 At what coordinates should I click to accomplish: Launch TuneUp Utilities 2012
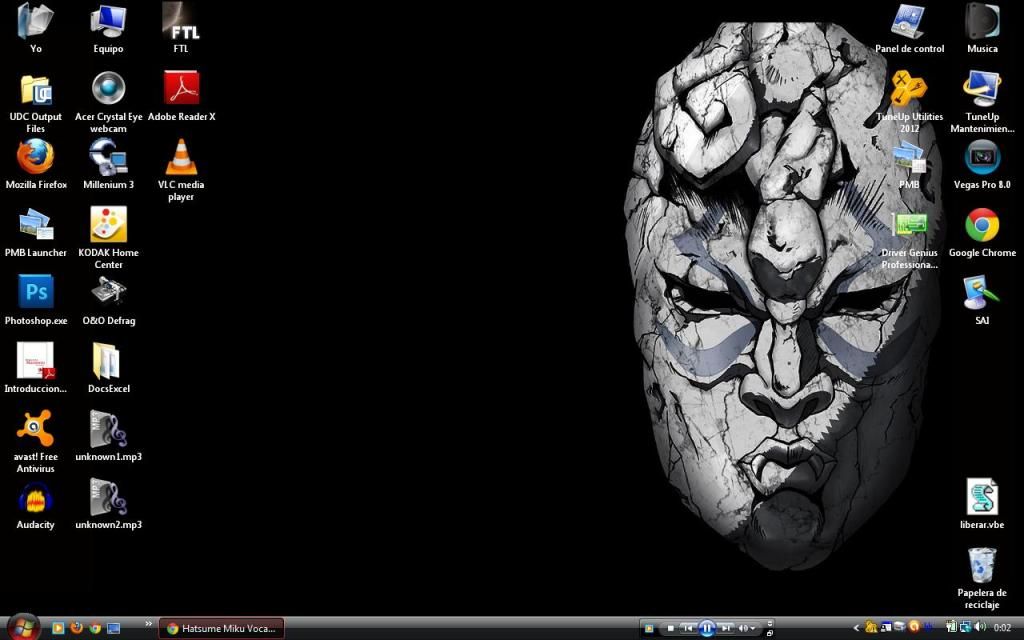coord(909,103)
